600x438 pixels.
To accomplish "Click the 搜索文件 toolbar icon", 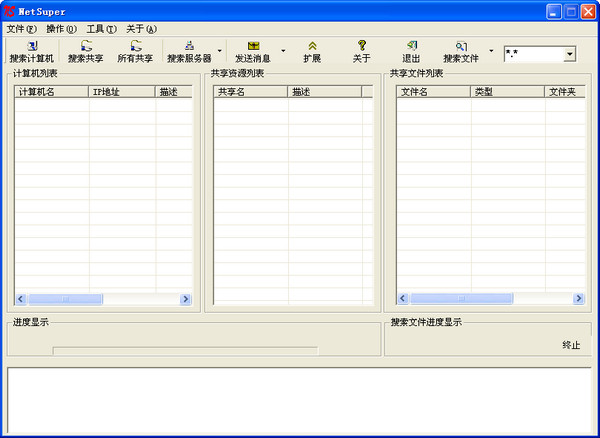I will (x=461, y=46).
